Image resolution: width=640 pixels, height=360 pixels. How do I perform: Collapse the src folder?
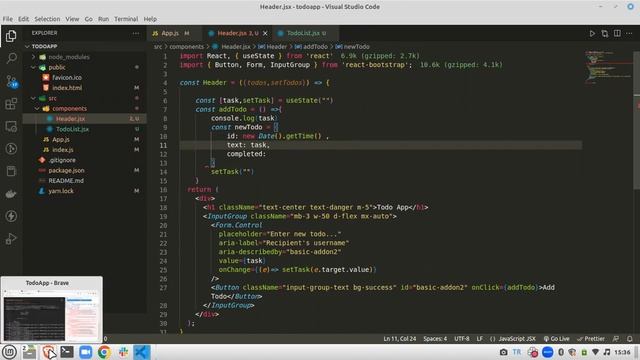tap(33, 98)
